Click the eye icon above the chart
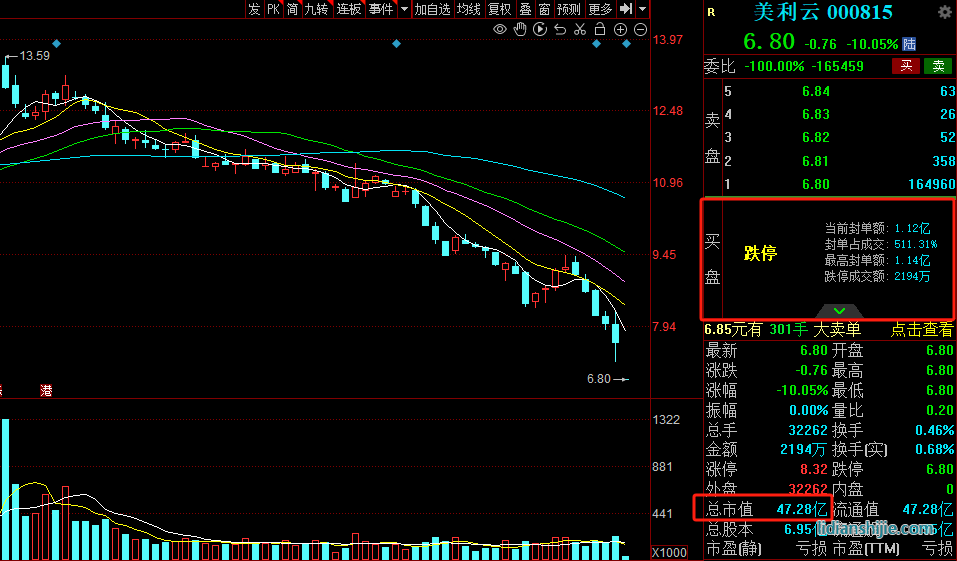This screenshot has height=561, width=957. point(500,30)
